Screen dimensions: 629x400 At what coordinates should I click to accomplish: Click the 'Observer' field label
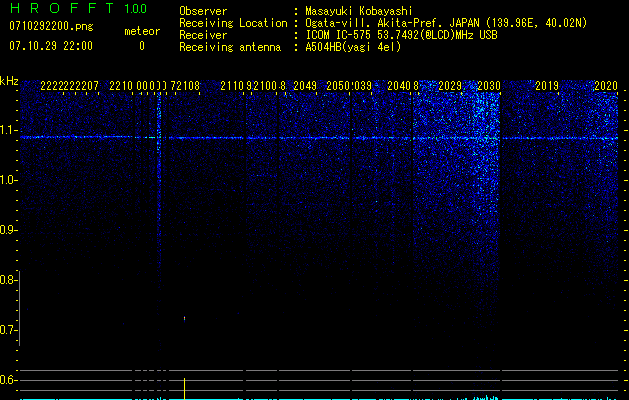pos(203,11)
